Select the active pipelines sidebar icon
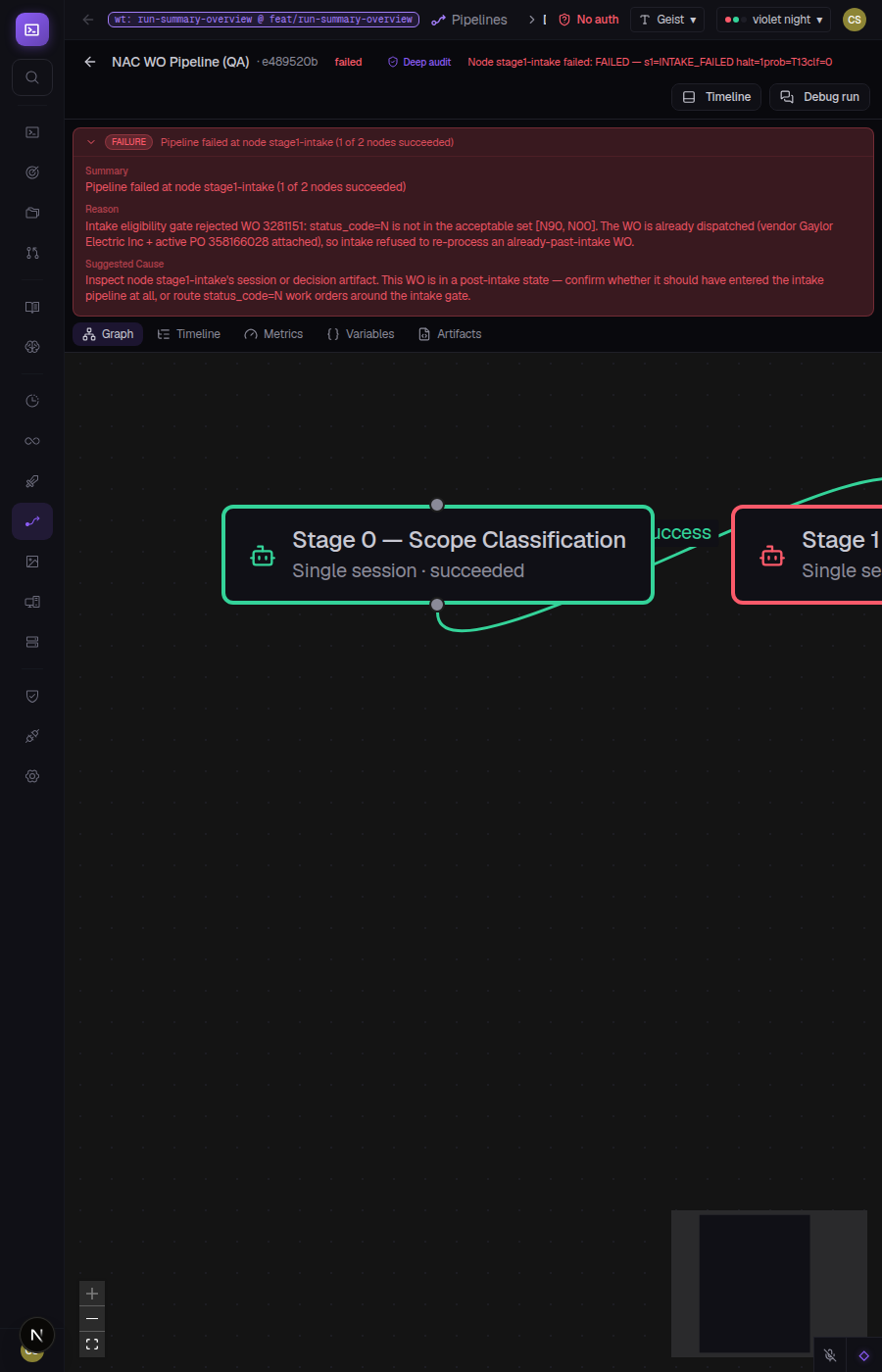This screenshot has height=1372, width=882. pyautogui.click(x=32, y=521)
